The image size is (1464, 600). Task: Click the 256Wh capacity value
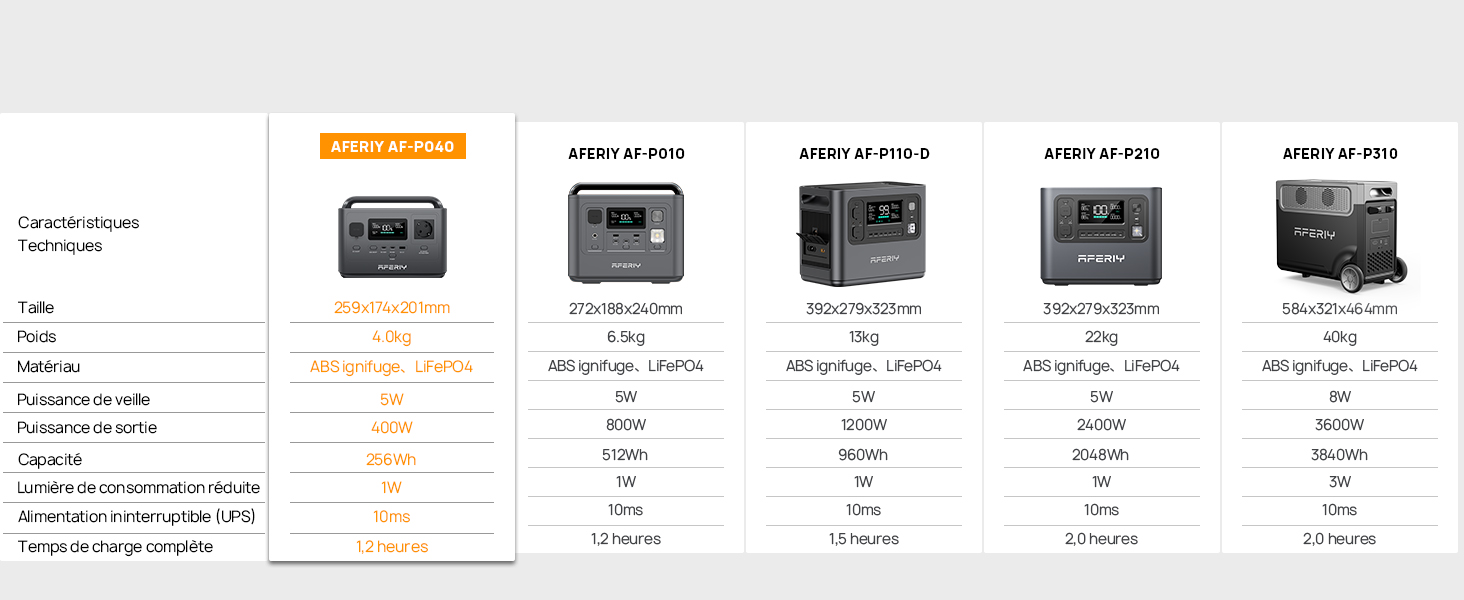click(x=392, y=460)
